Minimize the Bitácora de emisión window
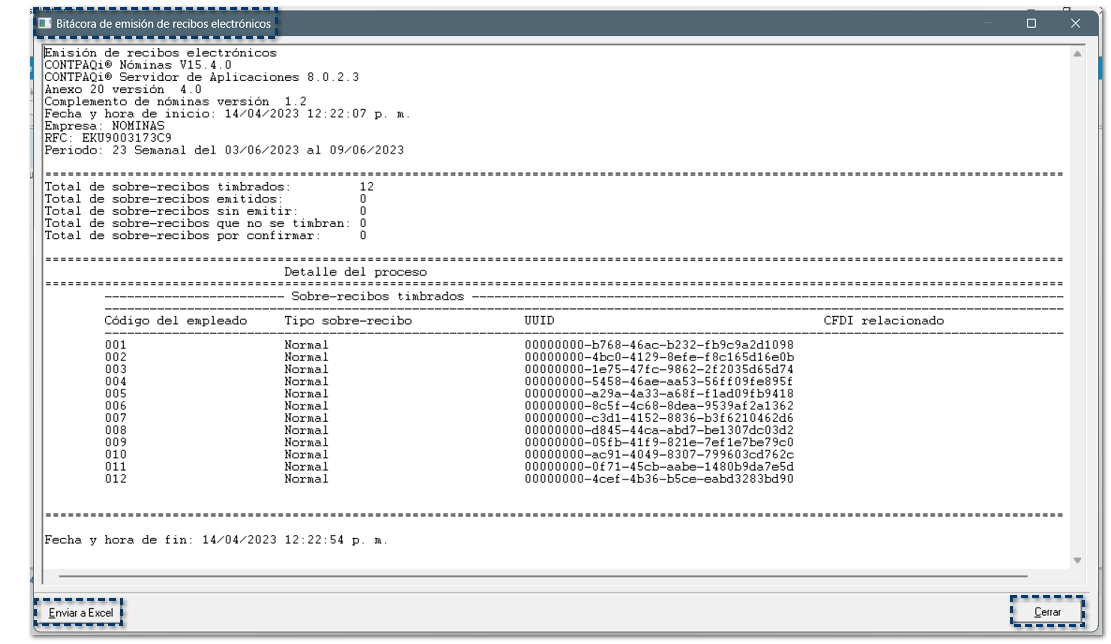The height and width of the screenshot is (644, 1111). click(x=986, y=23)
